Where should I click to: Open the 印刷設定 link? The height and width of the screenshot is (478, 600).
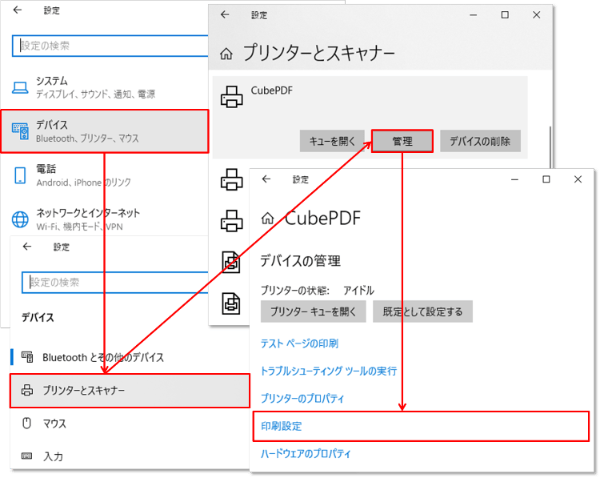pyautogui.click(x=281, y=426)
